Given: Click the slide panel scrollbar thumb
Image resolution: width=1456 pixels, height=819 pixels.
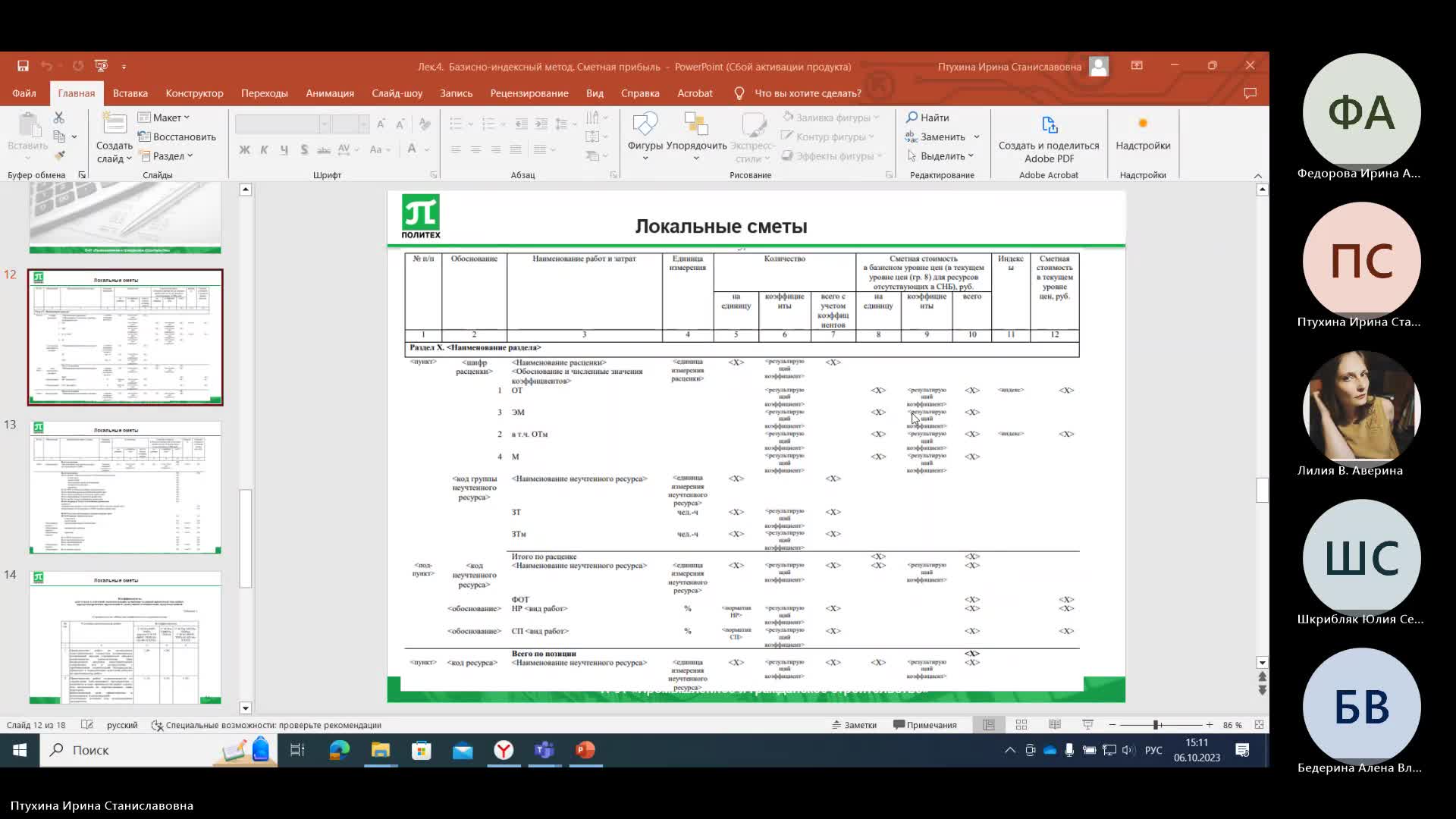Looking at the screenshot, I should tap(246, 538).
